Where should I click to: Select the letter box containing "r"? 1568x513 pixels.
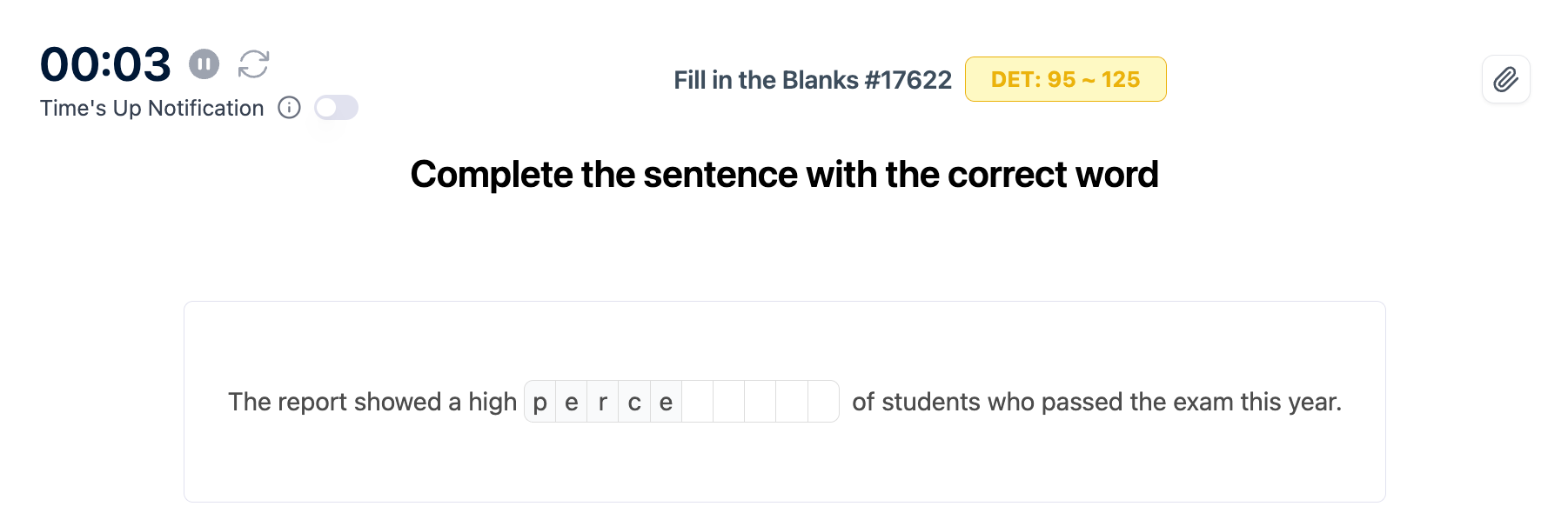pyautogui.click(x=603, y=402)
